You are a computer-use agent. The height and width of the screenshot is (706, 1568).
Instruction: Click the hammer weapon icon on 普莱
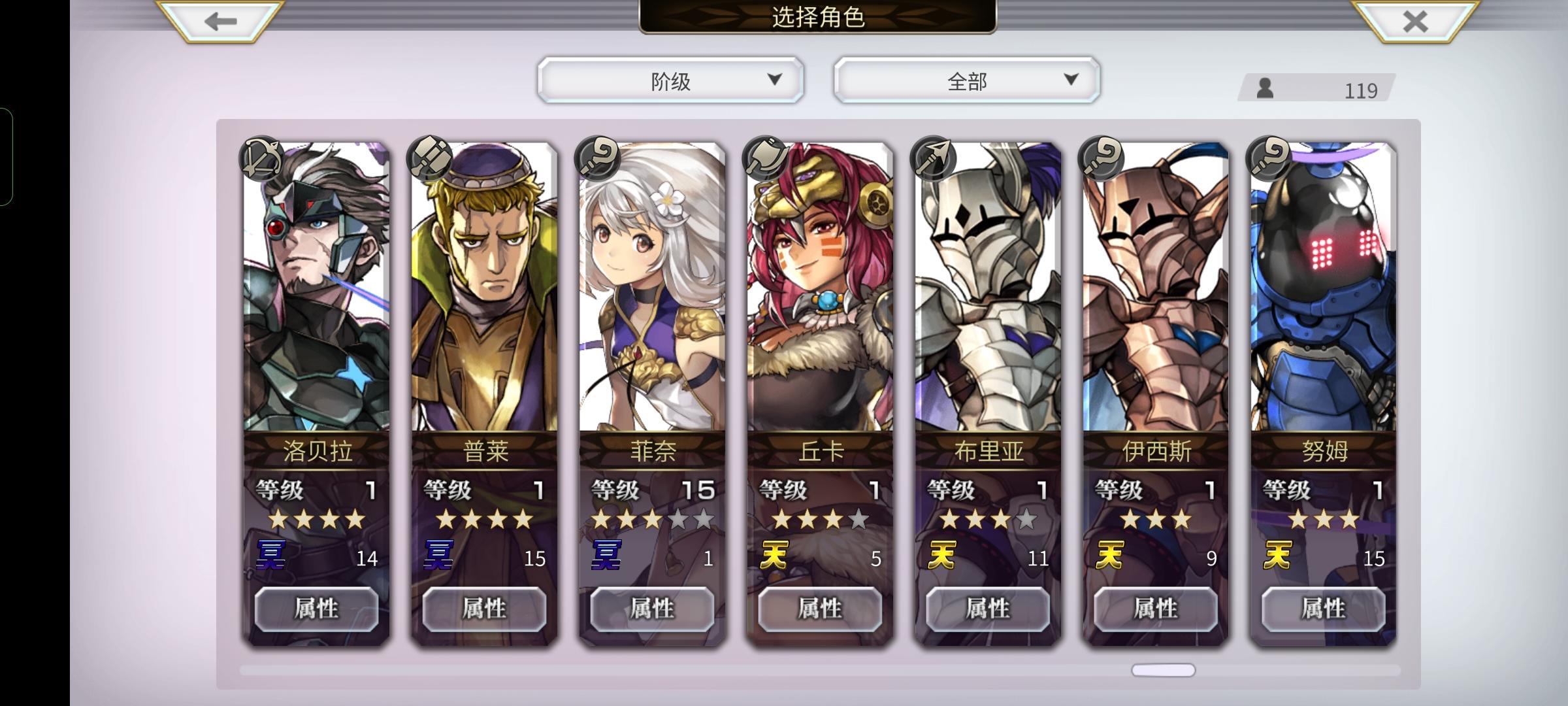429,158
